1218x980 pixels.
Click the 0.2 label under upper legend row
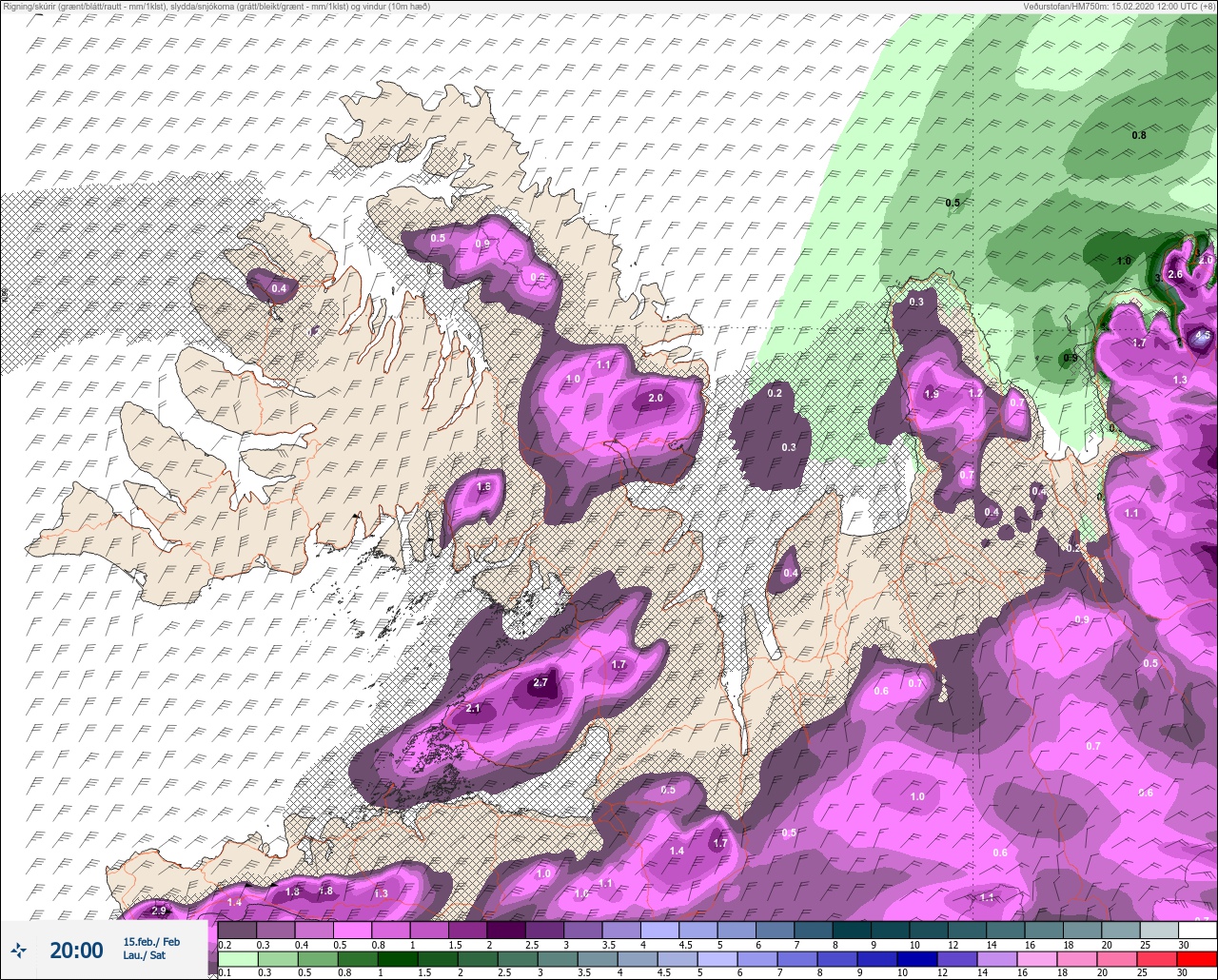(225, 944)
